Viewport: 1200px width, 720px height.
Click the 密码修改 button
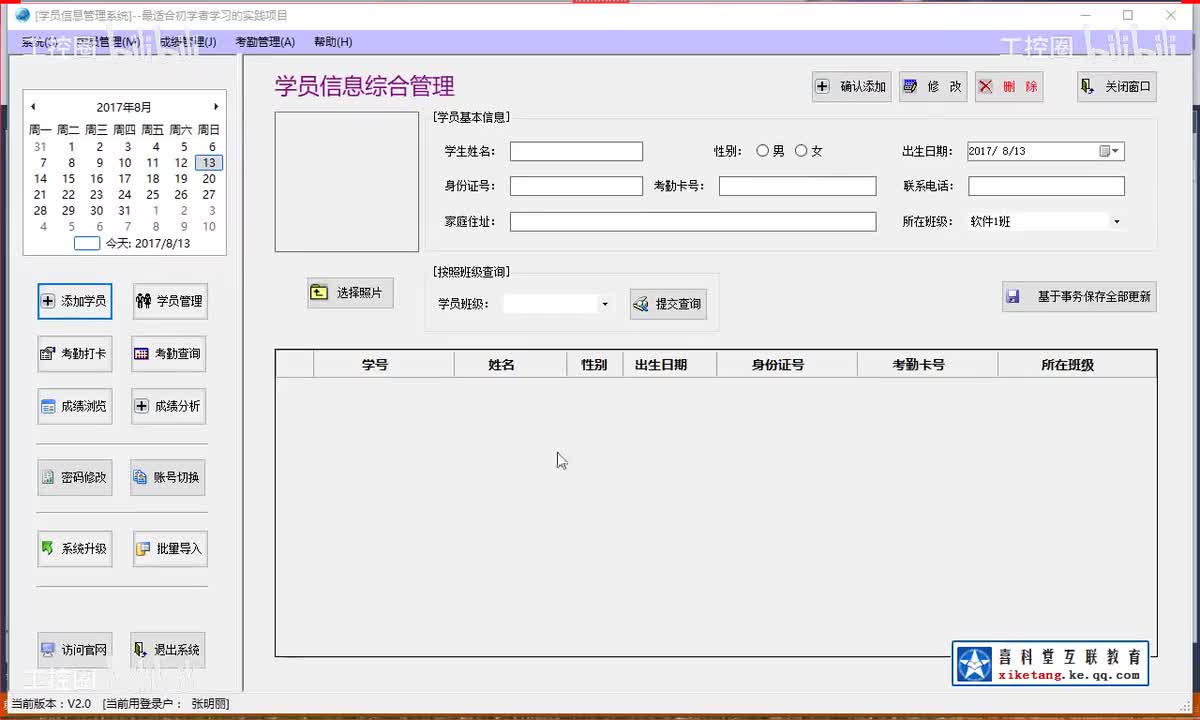[75, 478]
